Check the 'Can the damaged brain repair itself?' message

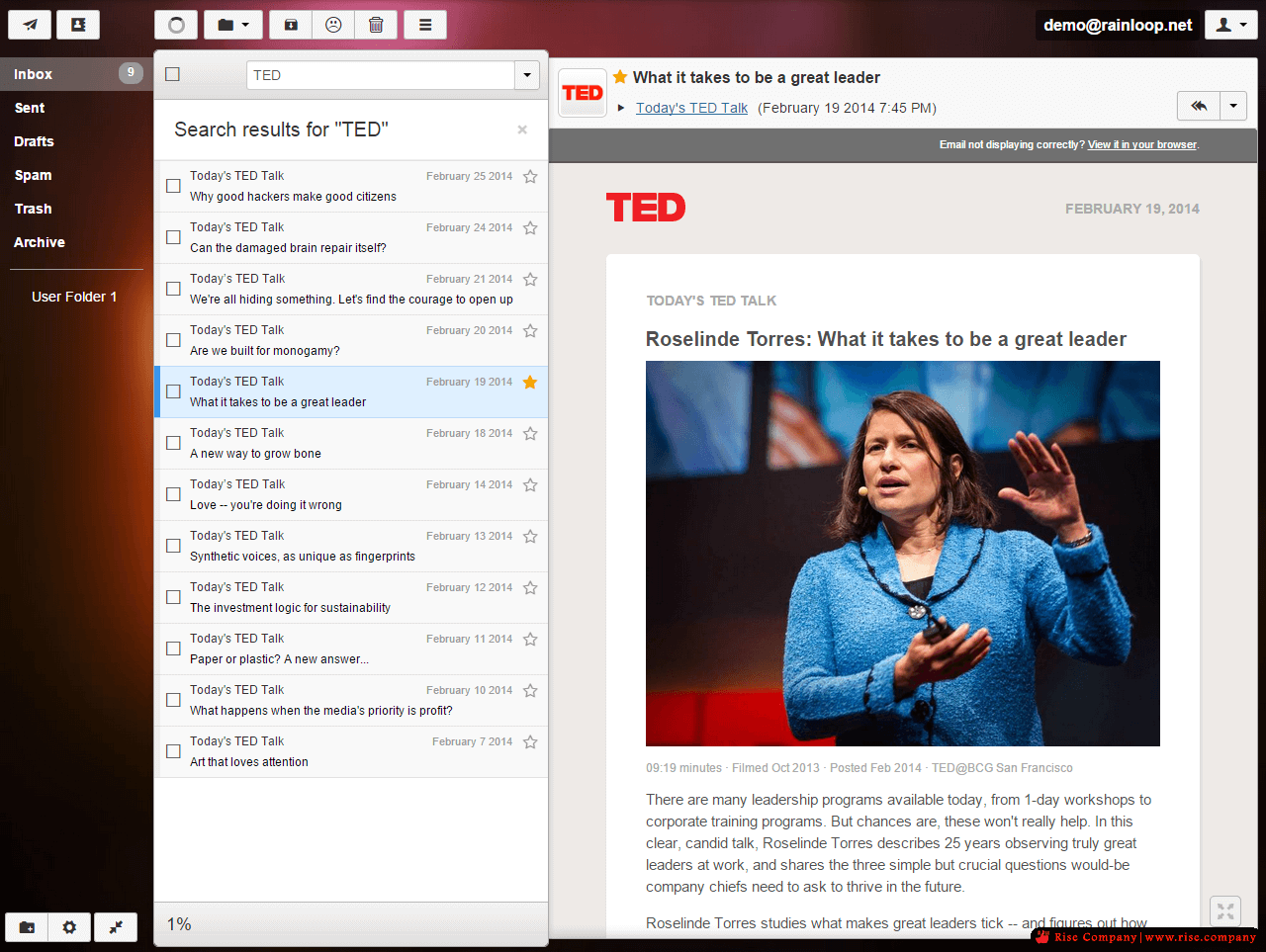pos(173,237)
